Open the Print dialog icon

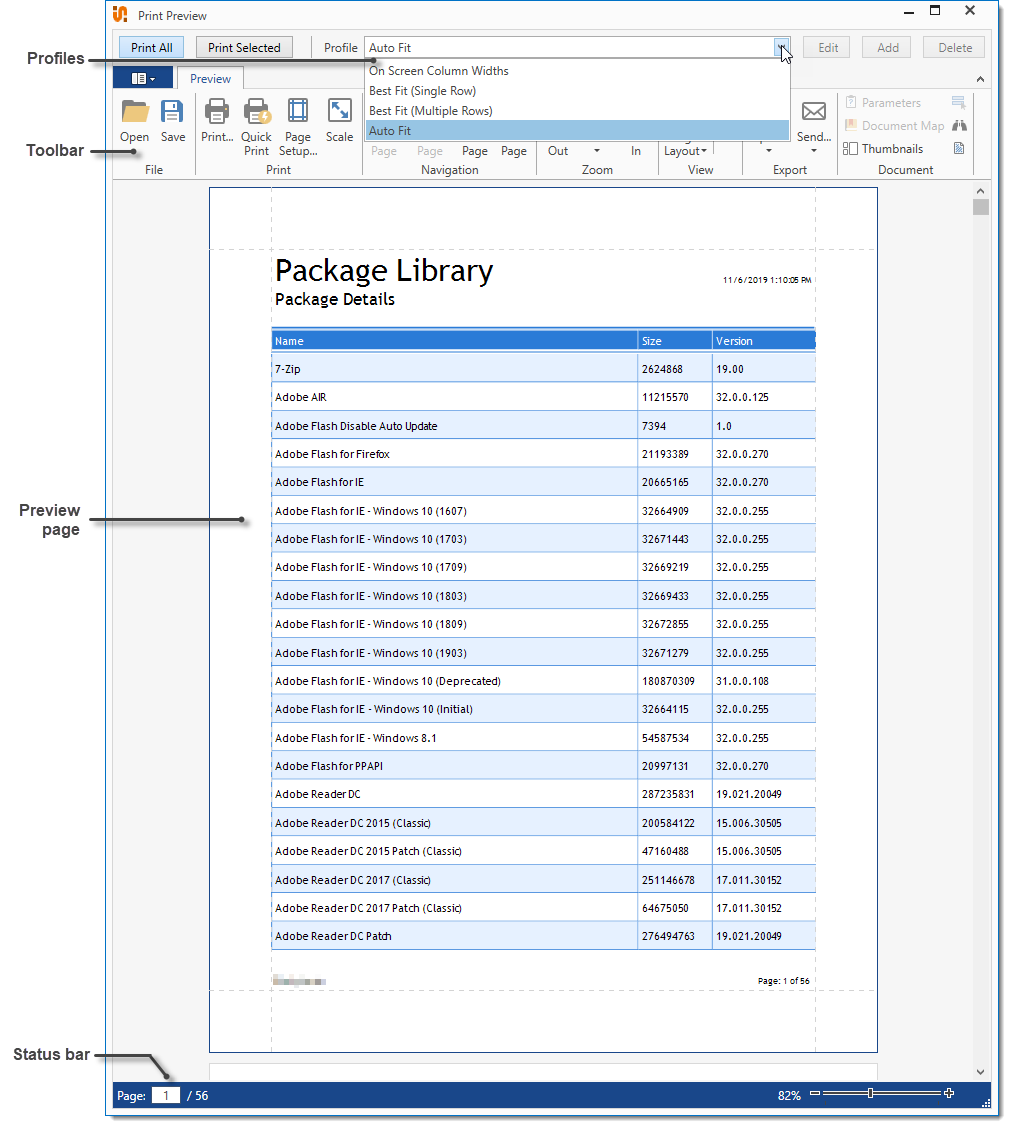click(x=217, y=112)
